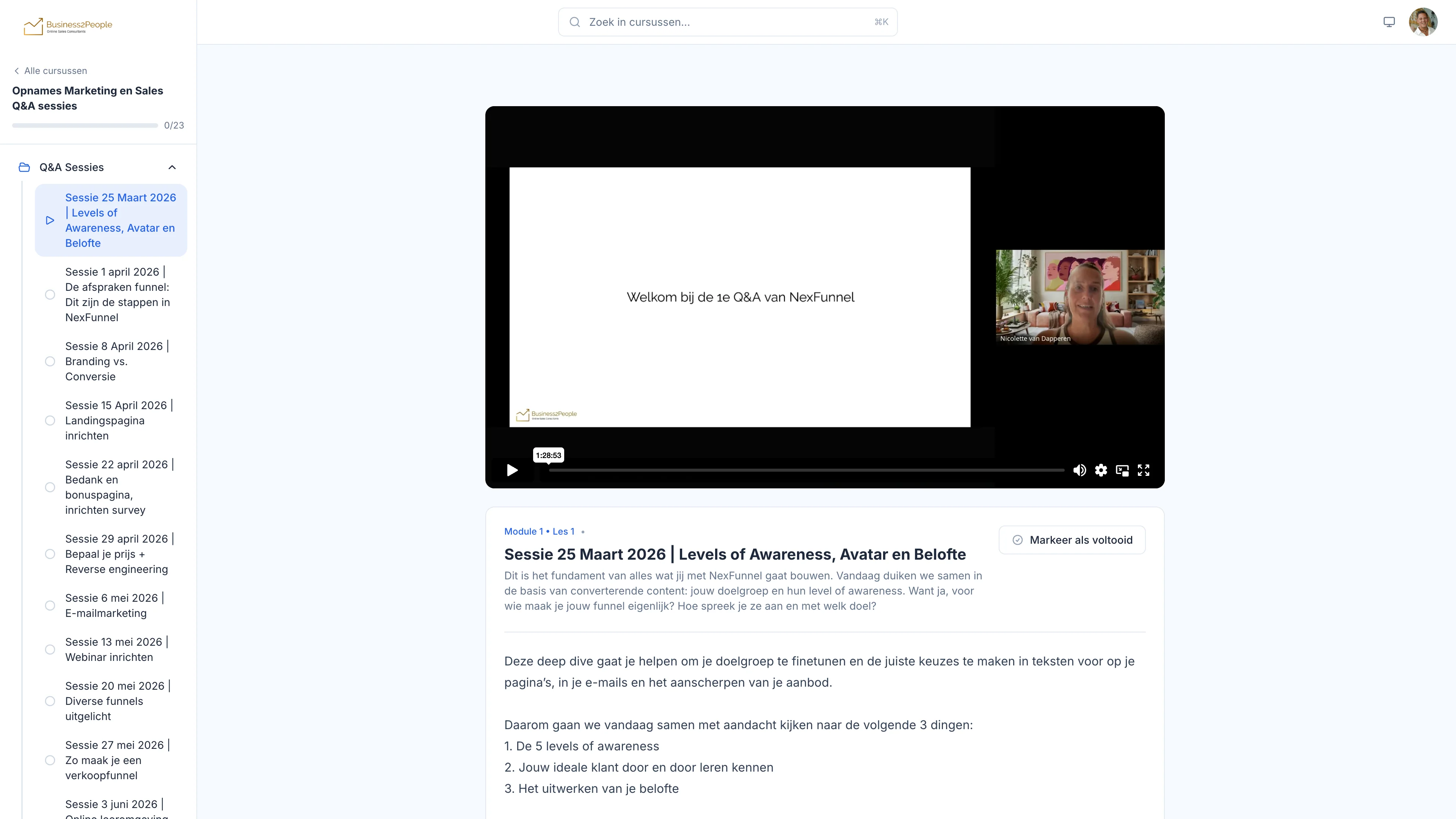Image resolution: width=1456 pixels, height=819 pixels.
Task: Click the Business2People logo
Action: [68, 25]
